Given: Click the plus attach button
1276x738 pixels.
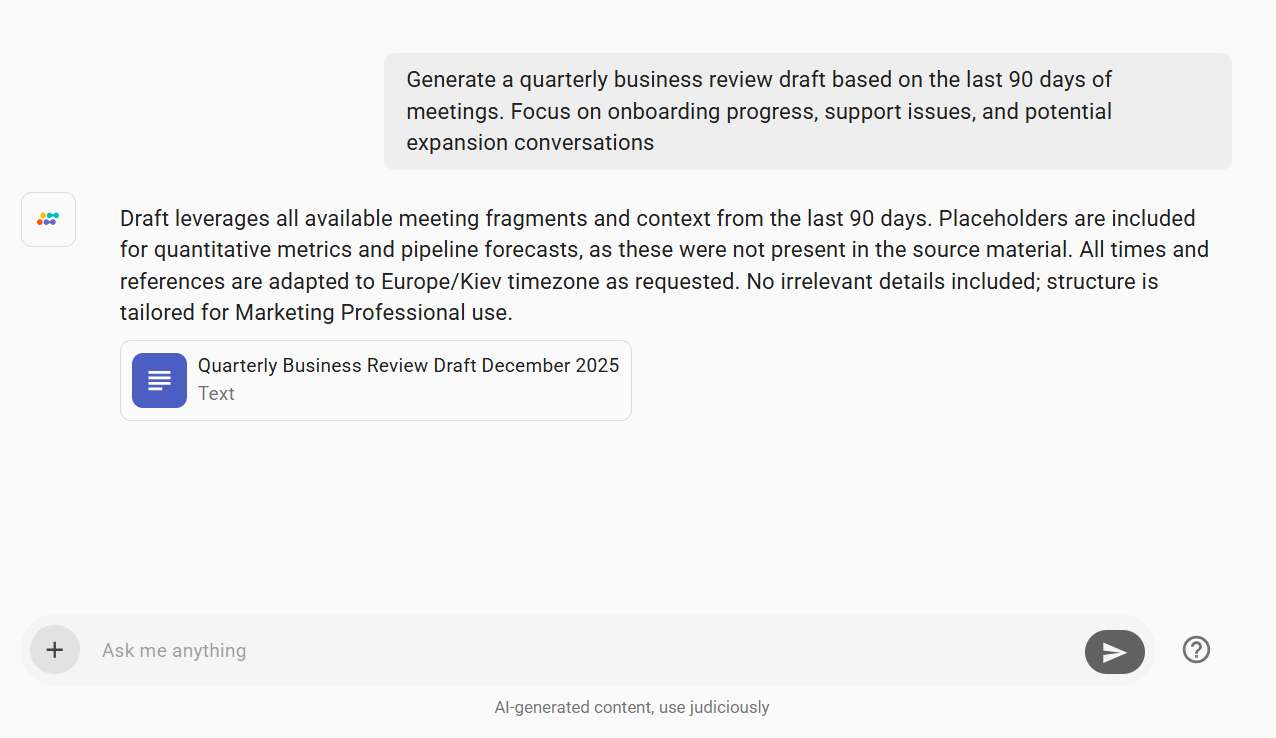Looking at the screenshot, I should pos(55,650).
